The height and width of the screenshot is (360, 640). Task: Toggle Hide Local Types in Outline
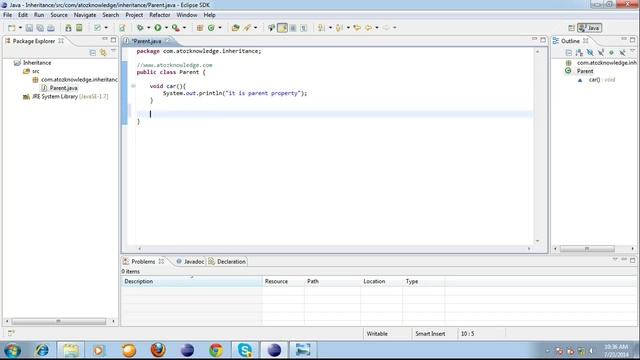(622, 53)
